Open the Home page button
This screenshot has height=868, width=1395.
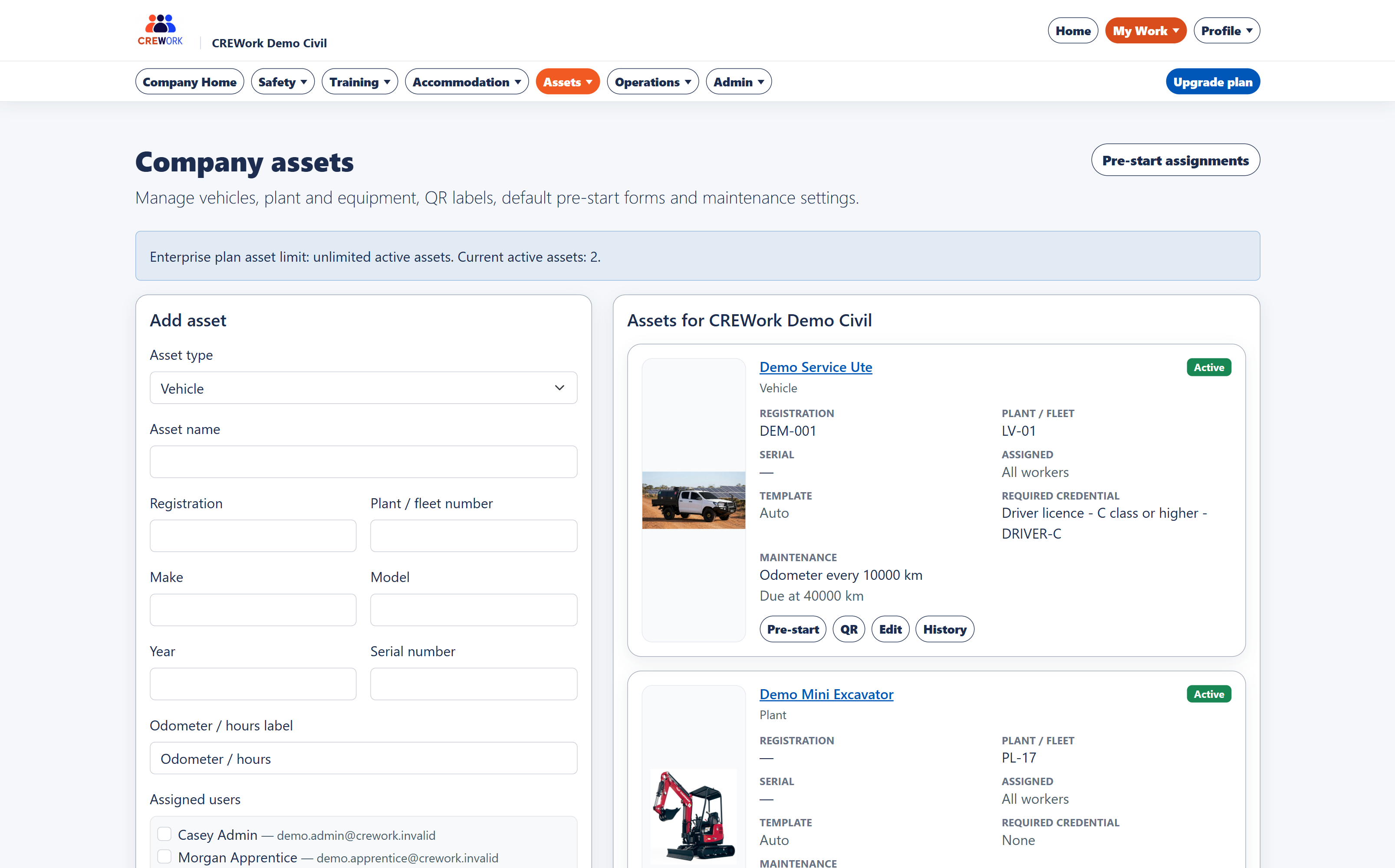tap(1073, 31)
